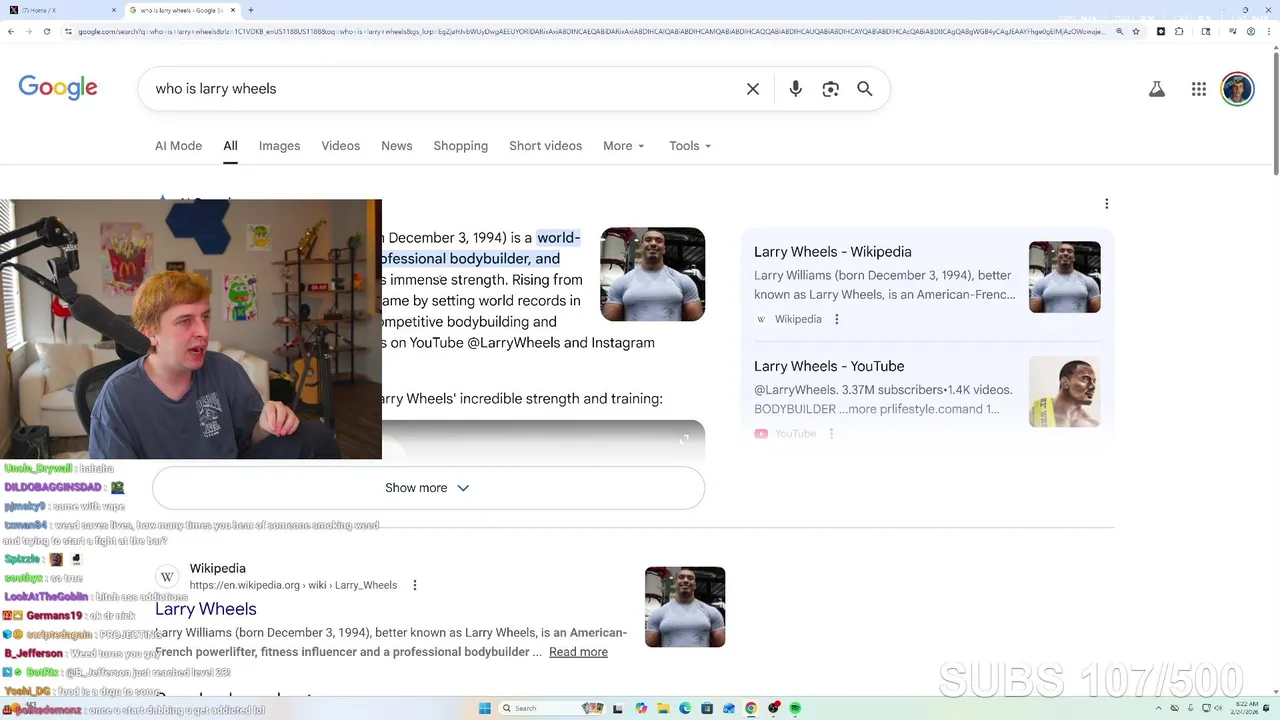Expand AI overview with Show more
Image resolution: width=1280 pixels, height=720 pixels.
point(428,488)
